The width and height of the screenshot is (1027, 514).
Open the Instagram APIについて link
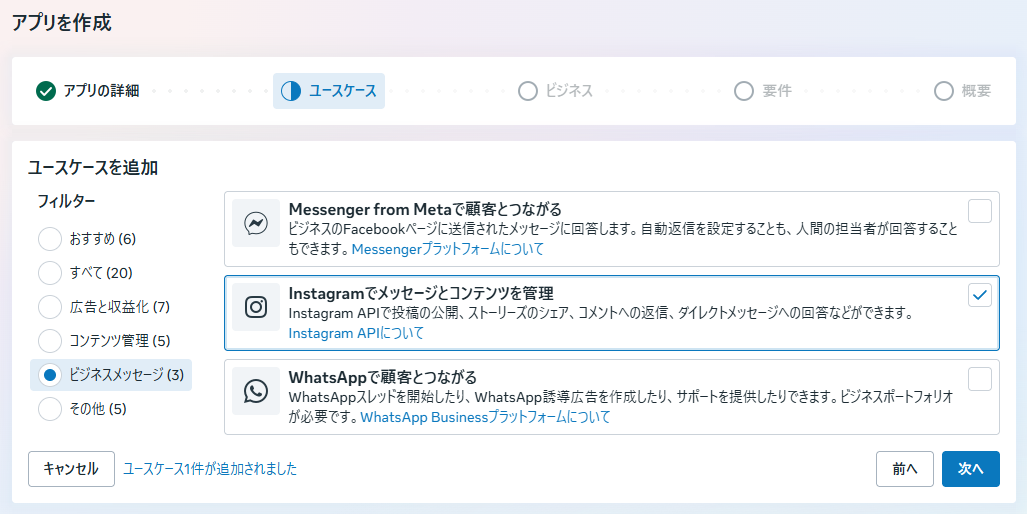(356, 333)
